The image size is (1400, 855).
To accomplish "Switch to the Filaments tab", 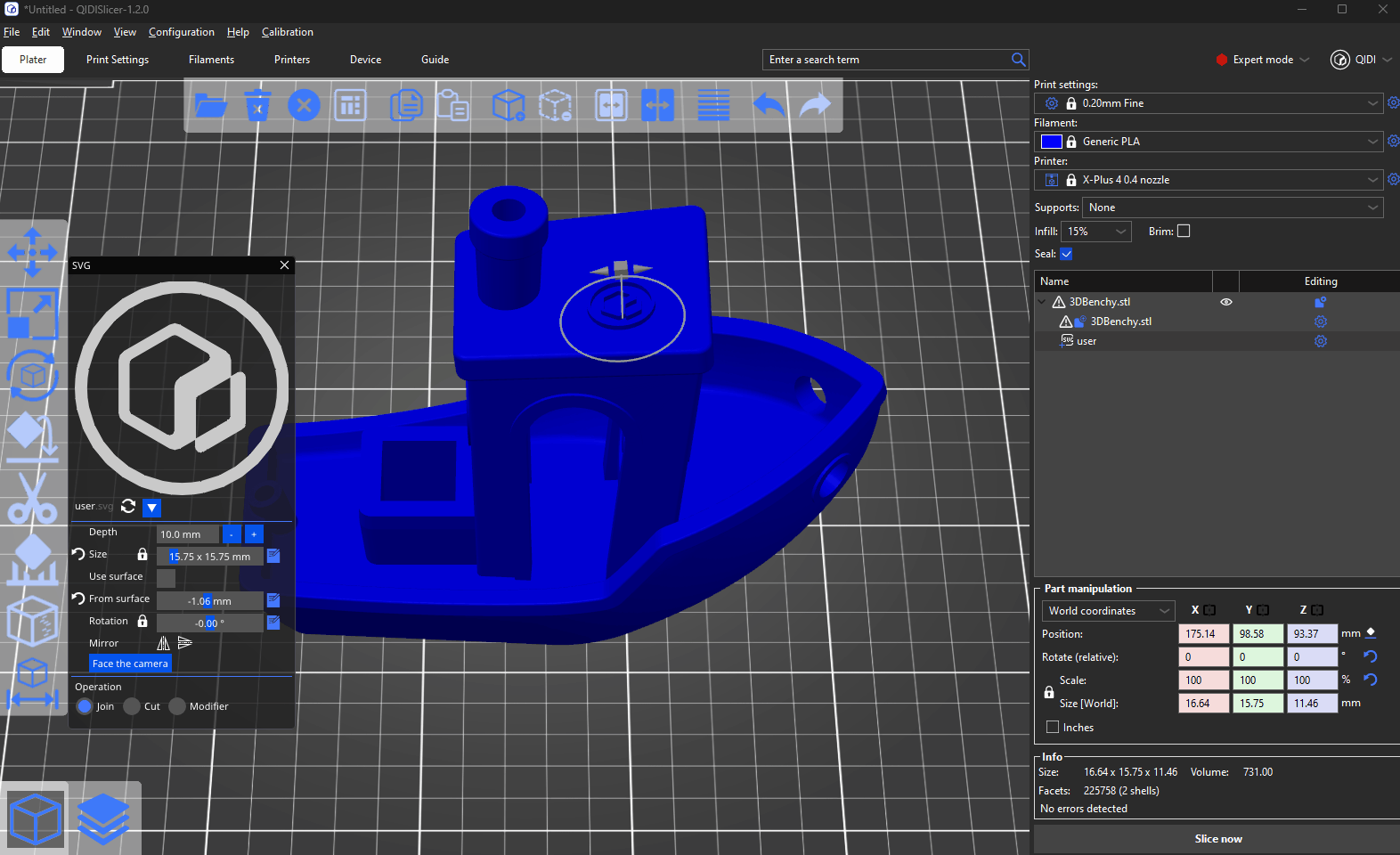I will (211, 60).
